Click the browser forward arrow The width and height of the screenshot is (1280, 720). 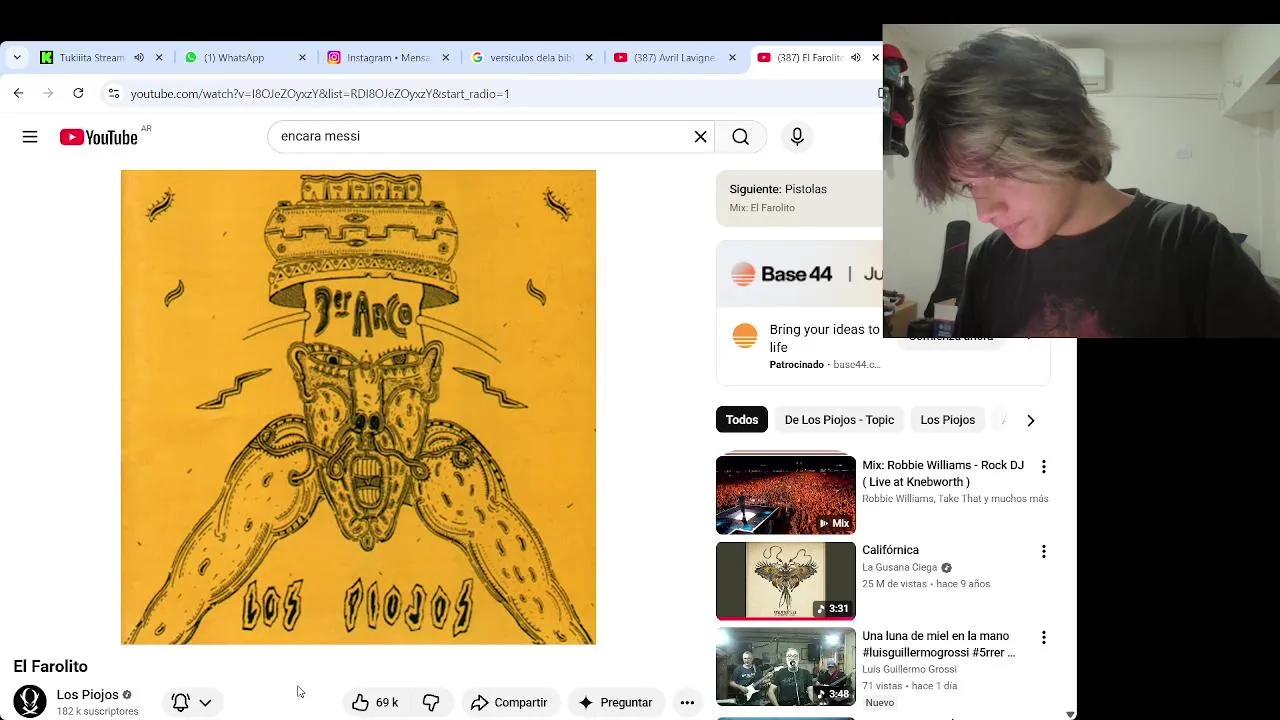tap(48, 93)
